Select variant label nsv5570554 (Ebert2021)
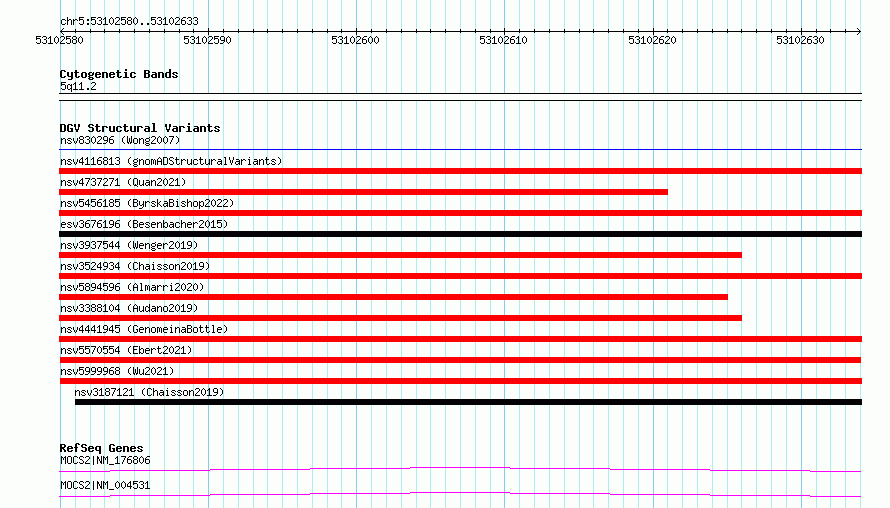 click(x=126, y=350)
